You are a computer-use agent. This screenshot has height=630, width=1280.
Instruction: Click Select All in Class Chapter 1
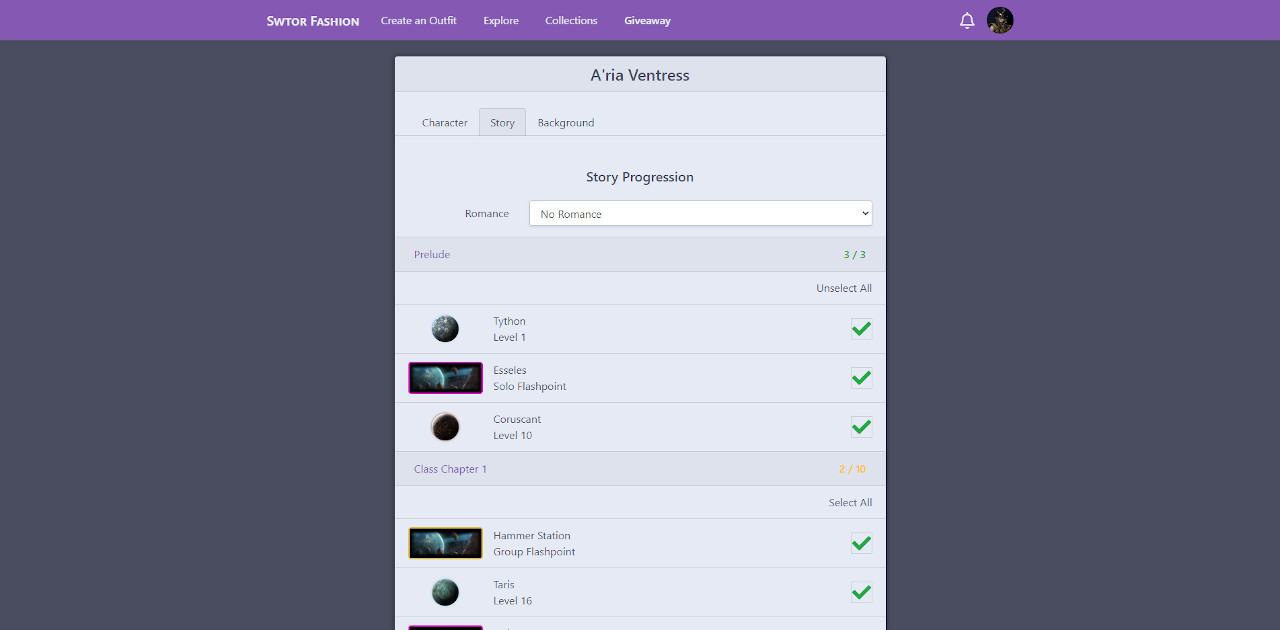850,502
